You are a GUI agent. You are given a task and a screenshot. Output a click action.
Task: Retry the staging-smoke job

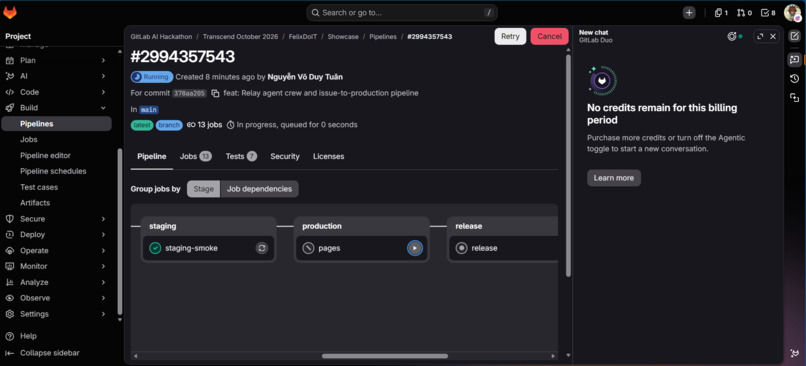point(262,248)
